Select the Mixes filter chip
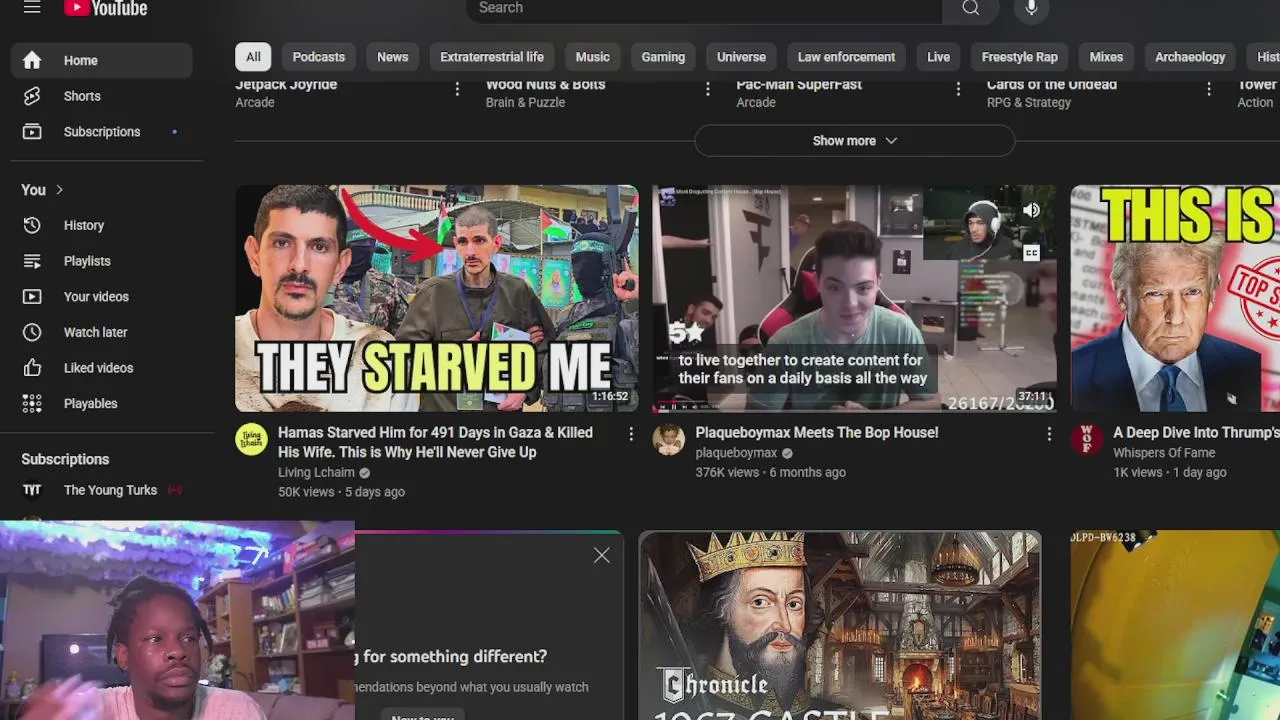 [x=1106, y=57]
